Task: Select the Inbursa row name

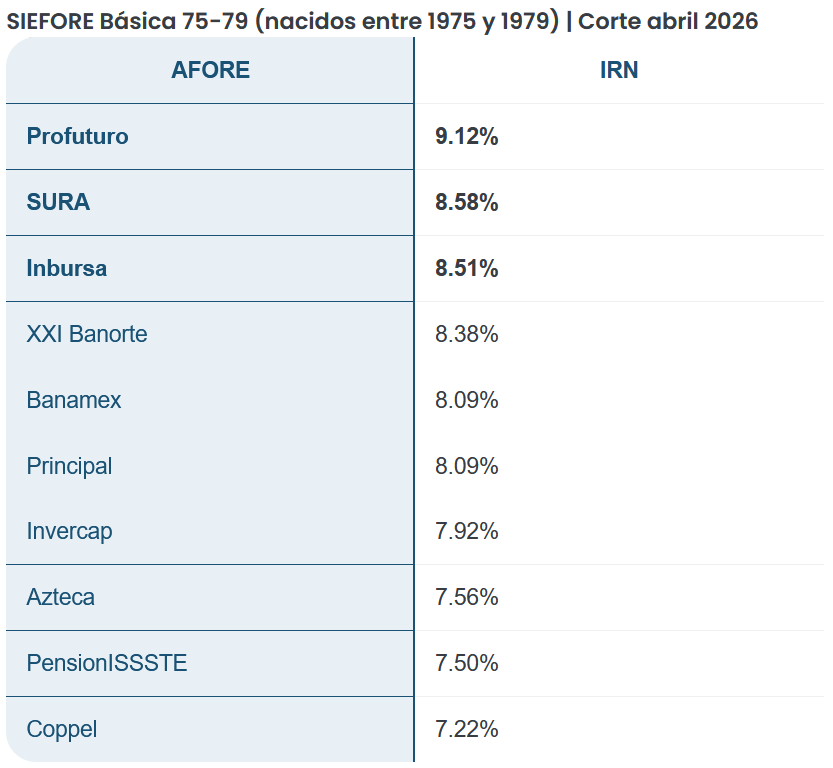Action: pos(67,268)
